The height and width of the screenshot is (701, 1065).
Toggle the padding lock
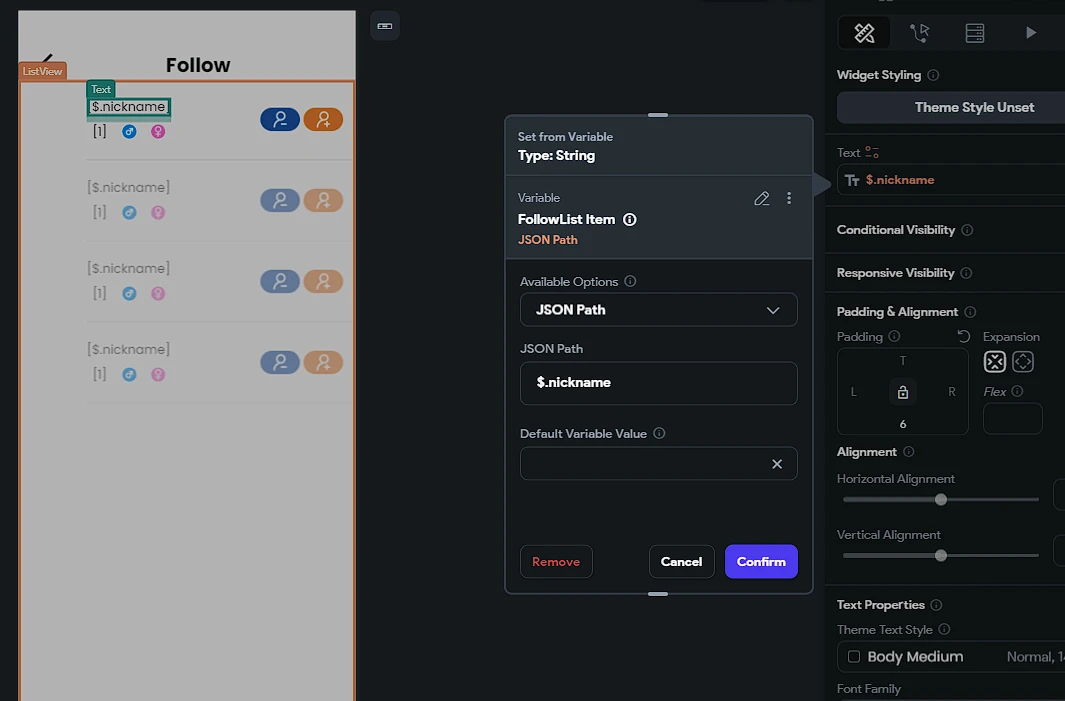pos(903,392)
